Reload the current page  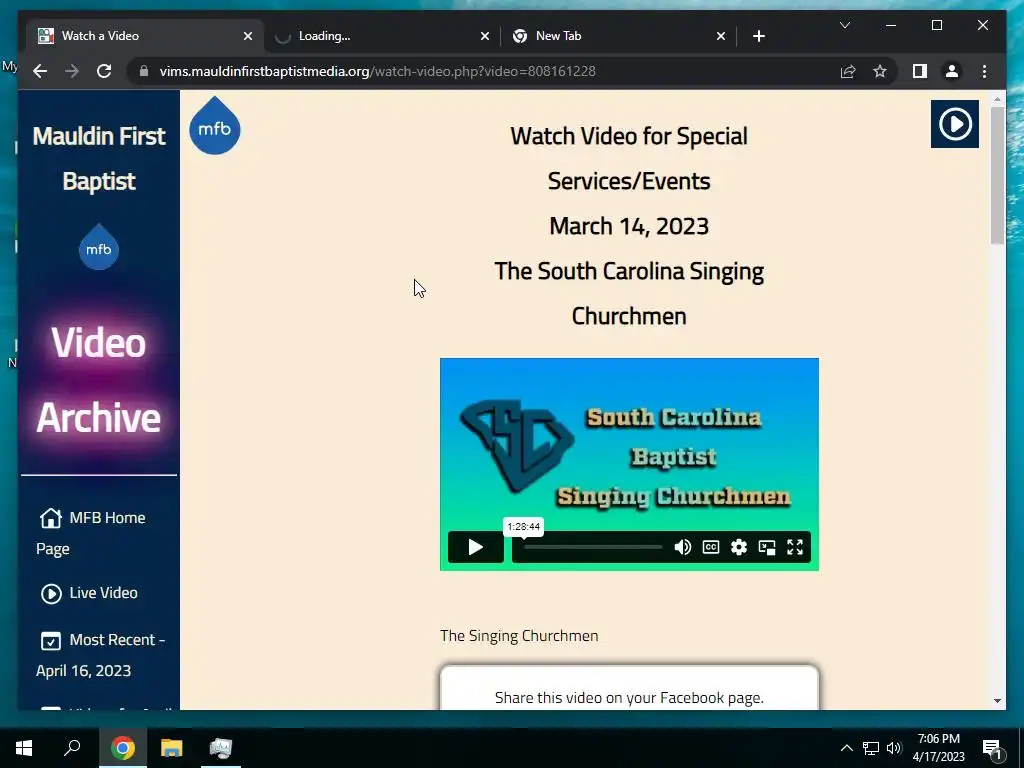tap(104, 71)
